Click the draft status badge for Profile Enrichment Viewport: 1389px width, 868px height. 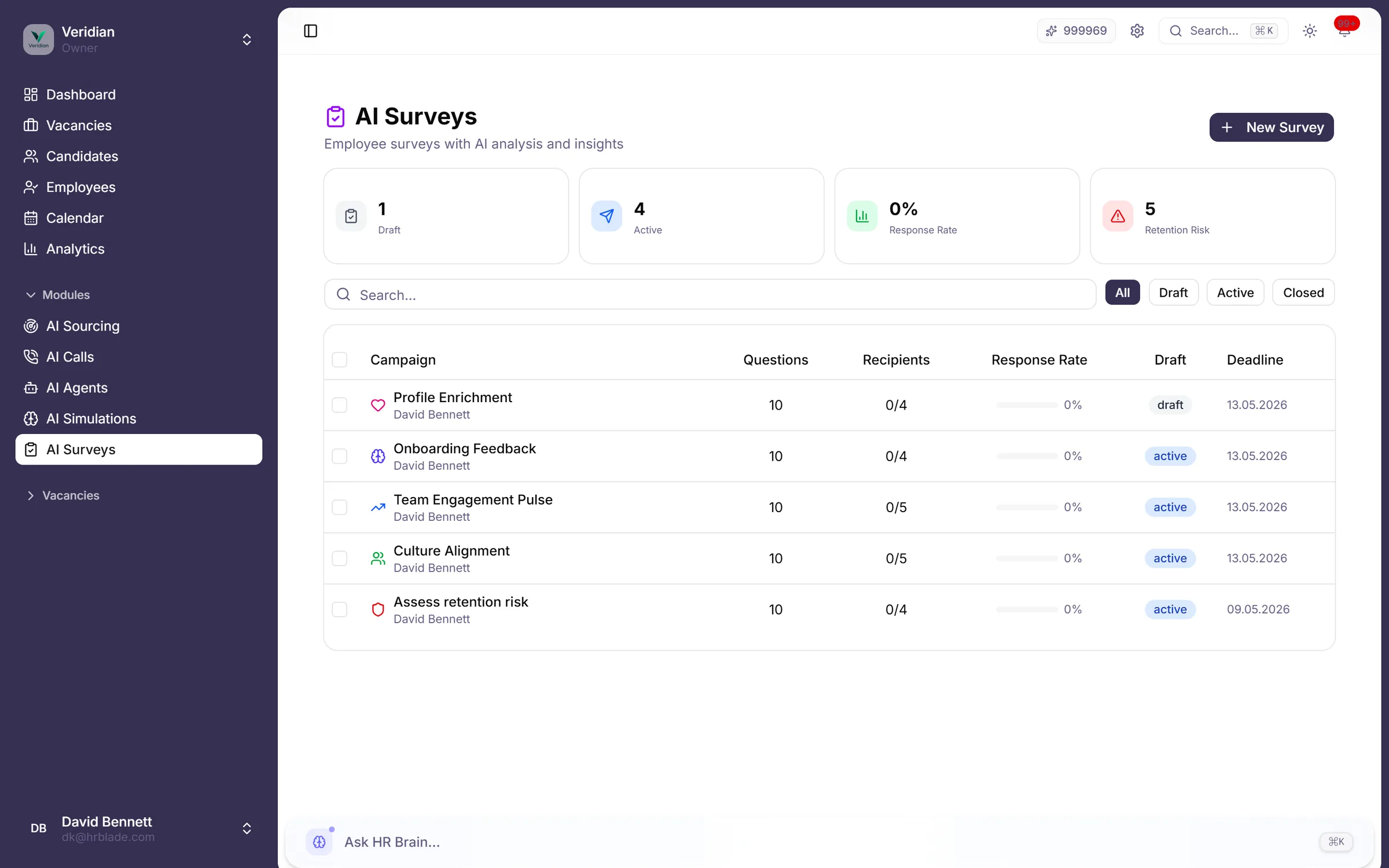click(1170, 405)
